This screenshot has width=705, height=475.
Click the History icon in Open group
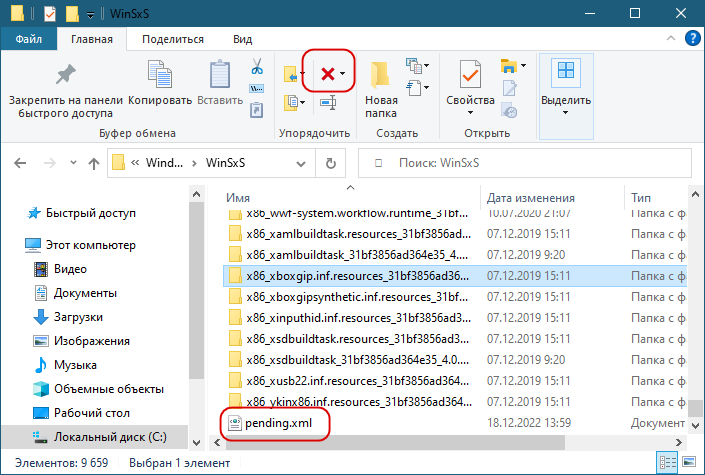pos(509,110)
